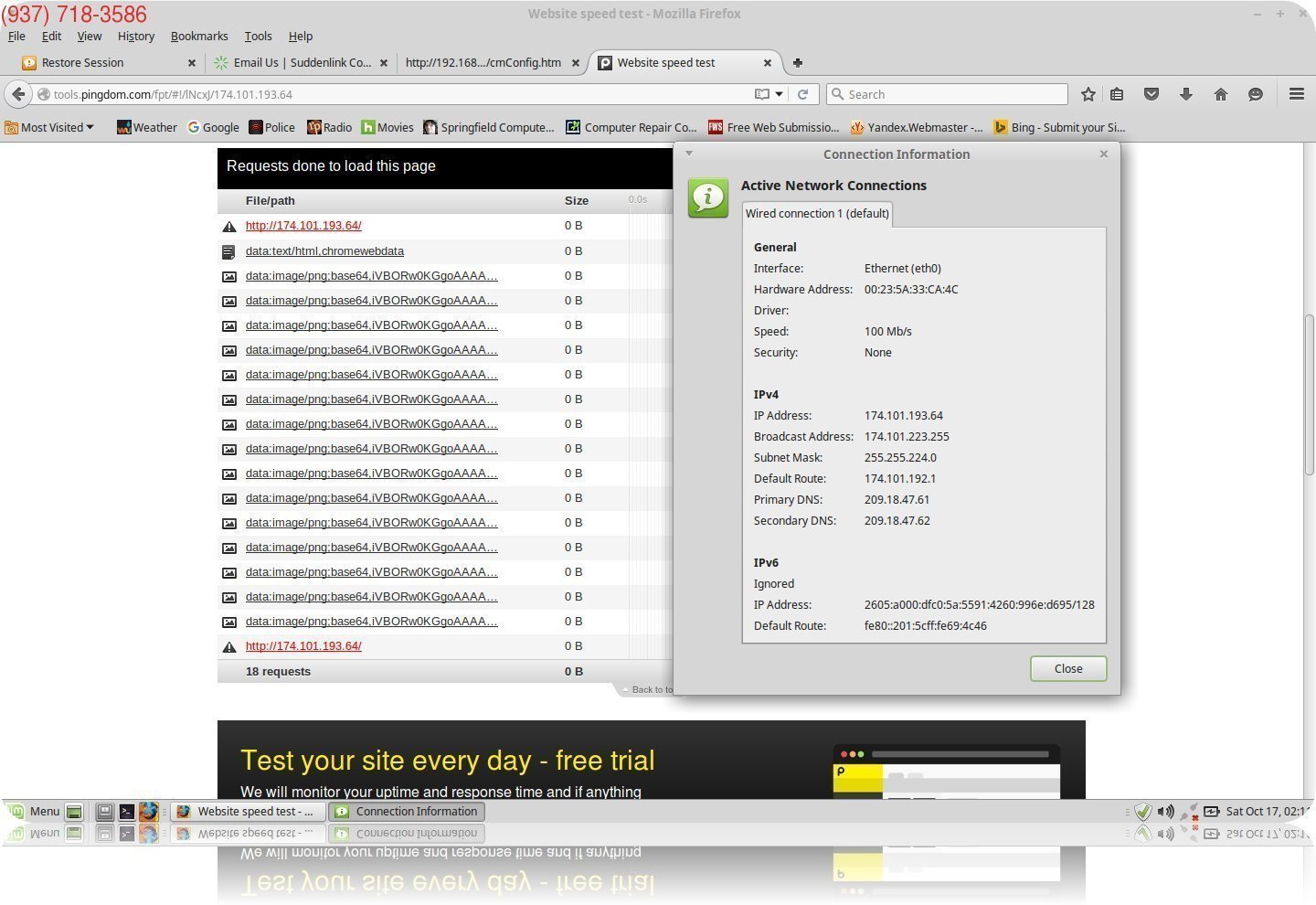
Task: Open the Pocket save icon
Action: [1151, 94]
